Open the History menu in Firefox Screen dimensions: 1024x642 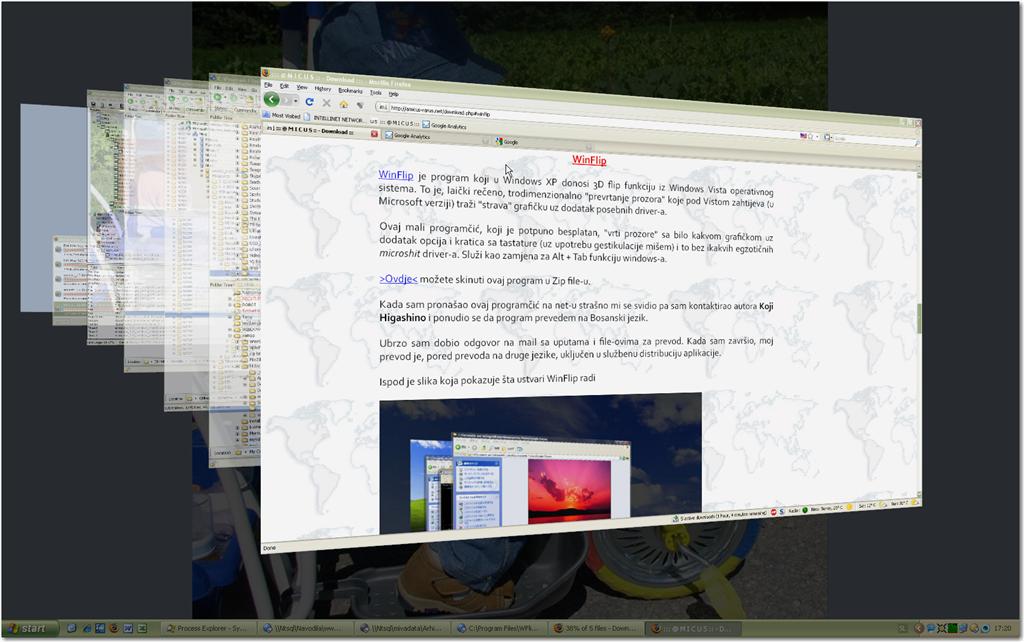[323, 88]
